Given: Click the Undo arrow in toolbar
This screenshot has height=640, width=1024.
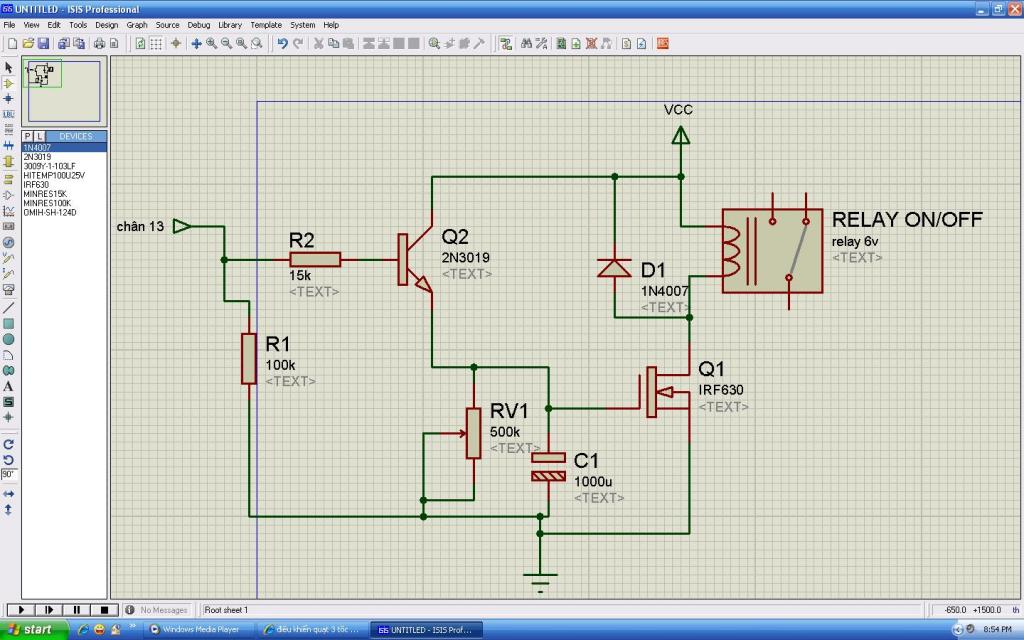Looking at the screenshot, I should pyautogui.click(x=282, y=44).
